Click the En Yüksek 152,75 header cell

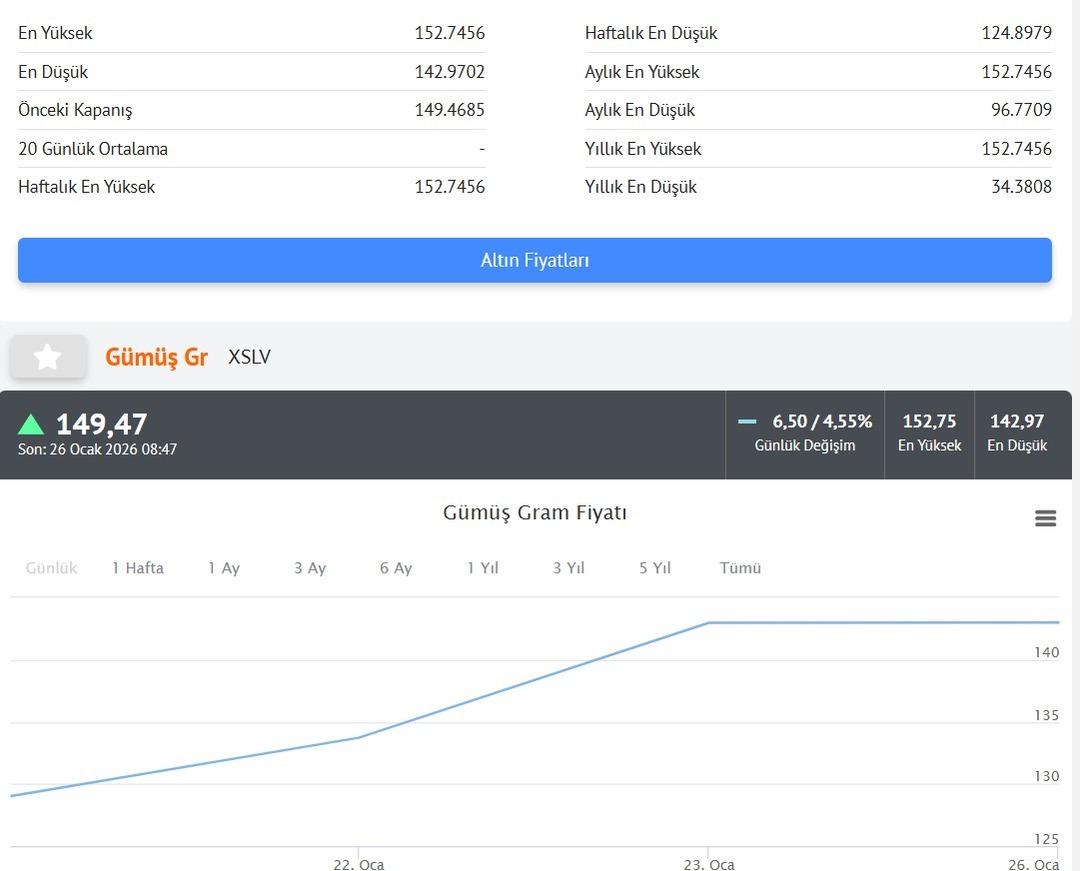point(929,433)
